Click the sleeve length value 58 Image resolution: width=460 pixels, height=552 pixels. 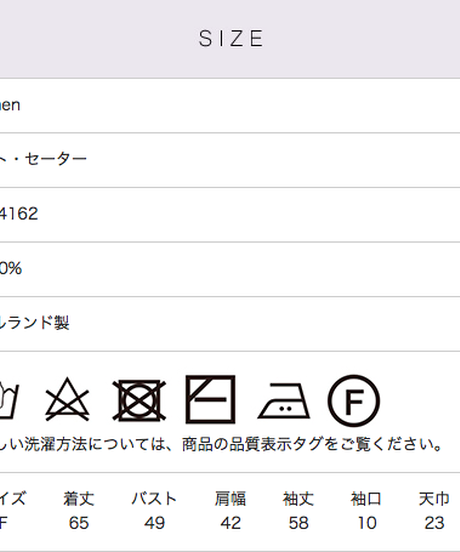299,523
